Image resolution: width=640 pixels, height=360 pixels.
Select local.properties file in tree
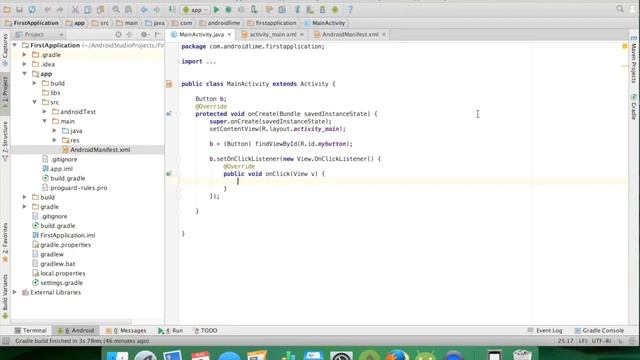59,273
